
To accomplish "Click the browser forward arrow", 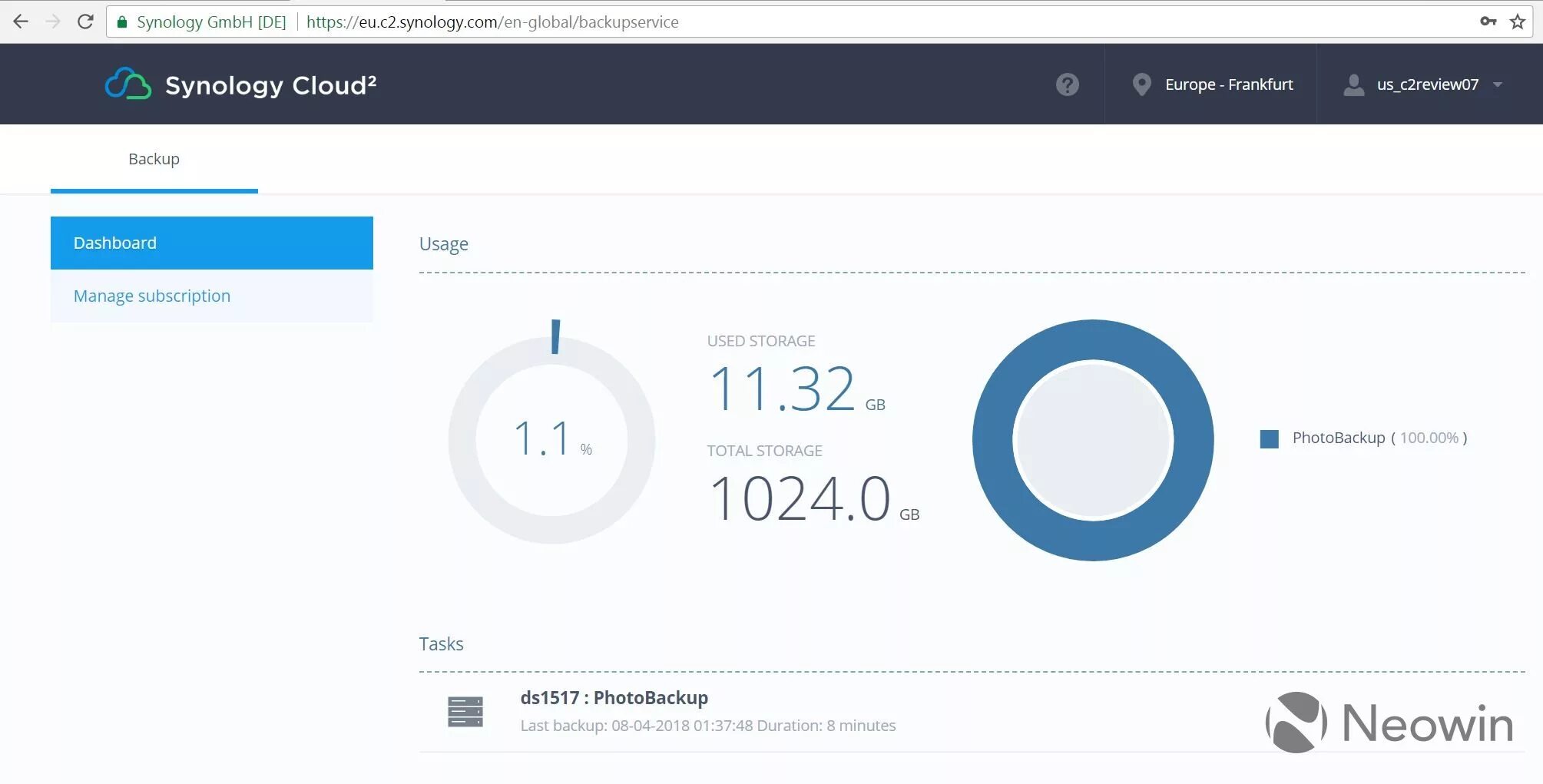I will click(53, 22).
